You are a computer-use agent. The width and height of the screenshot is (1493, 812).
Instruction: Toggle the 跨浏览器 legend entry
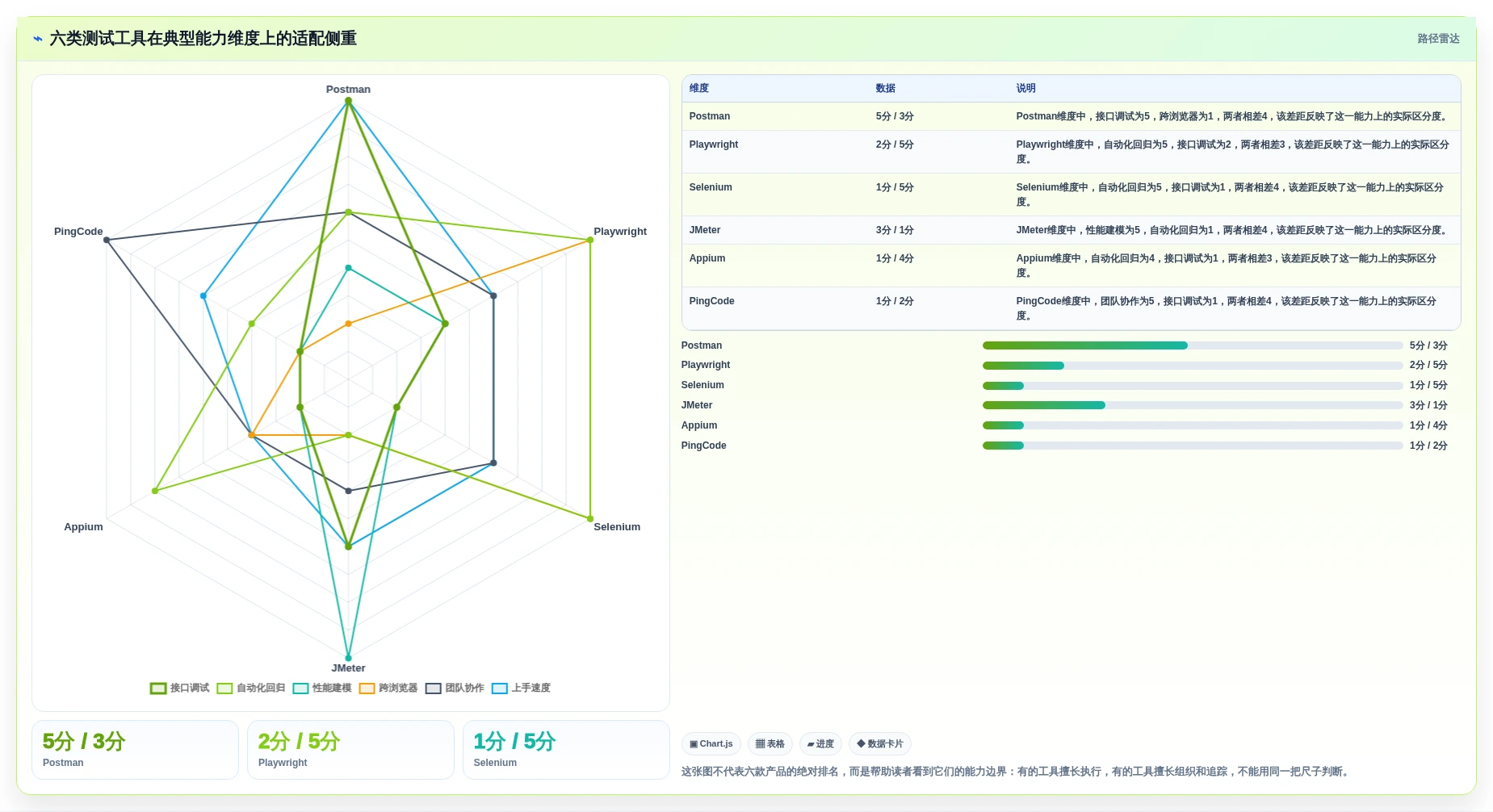point(388,689)
